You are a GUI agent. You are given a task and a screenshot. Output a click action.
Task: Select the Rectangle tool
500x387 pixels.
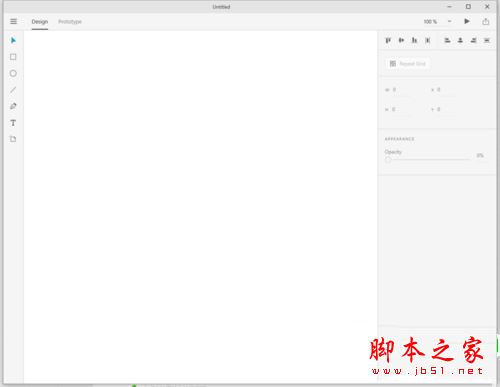[13, 57]
